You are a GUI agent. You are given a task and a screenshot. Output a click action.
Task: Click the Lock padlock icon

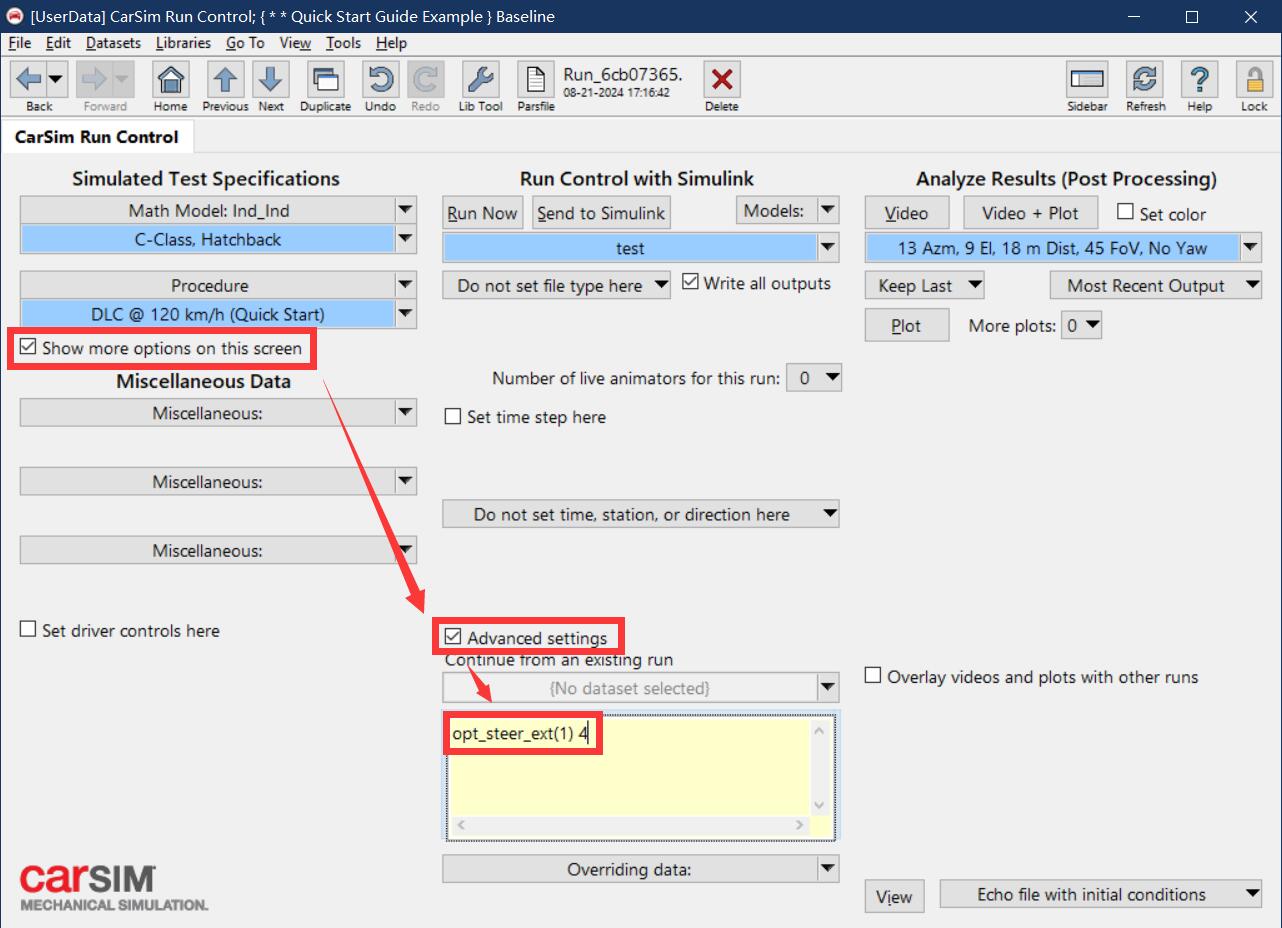(x=1254, y=79)
